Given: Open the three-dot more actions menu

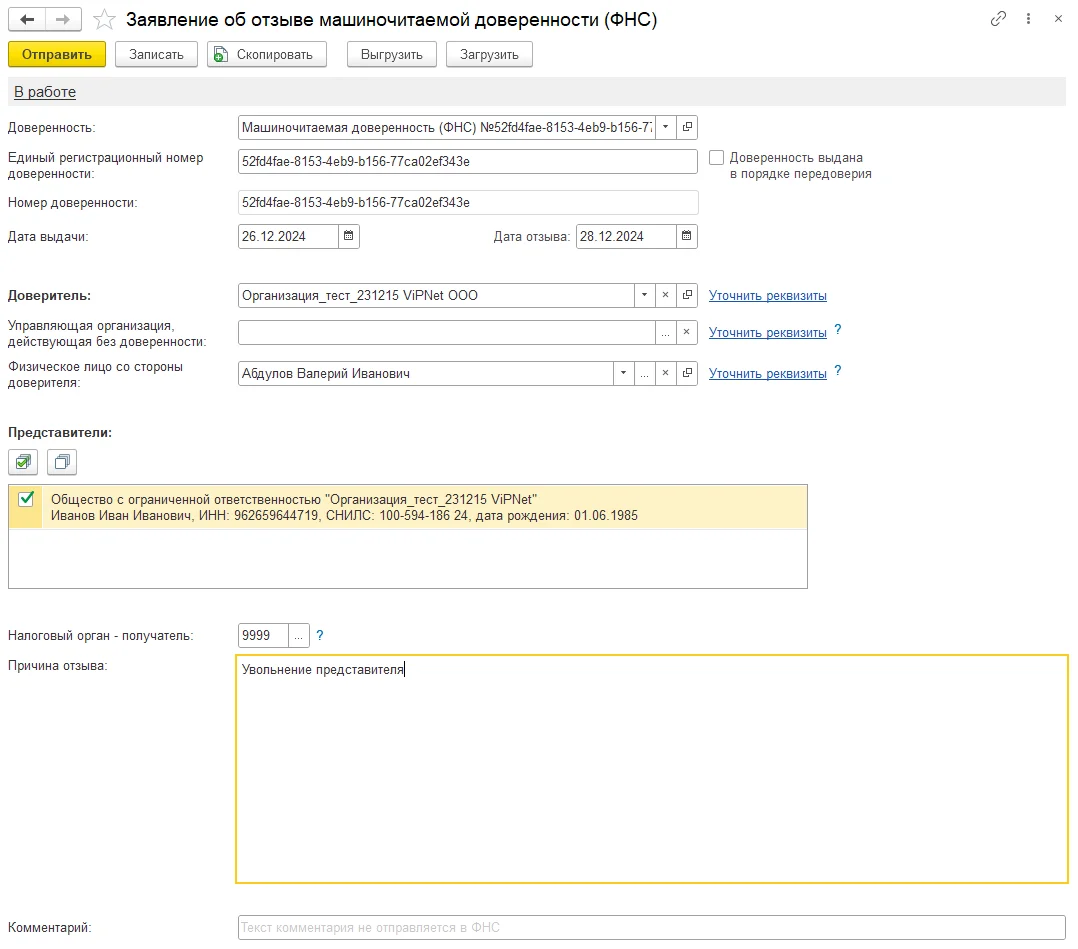Looking at the screenshot, I should click(x=1028, y=19).
